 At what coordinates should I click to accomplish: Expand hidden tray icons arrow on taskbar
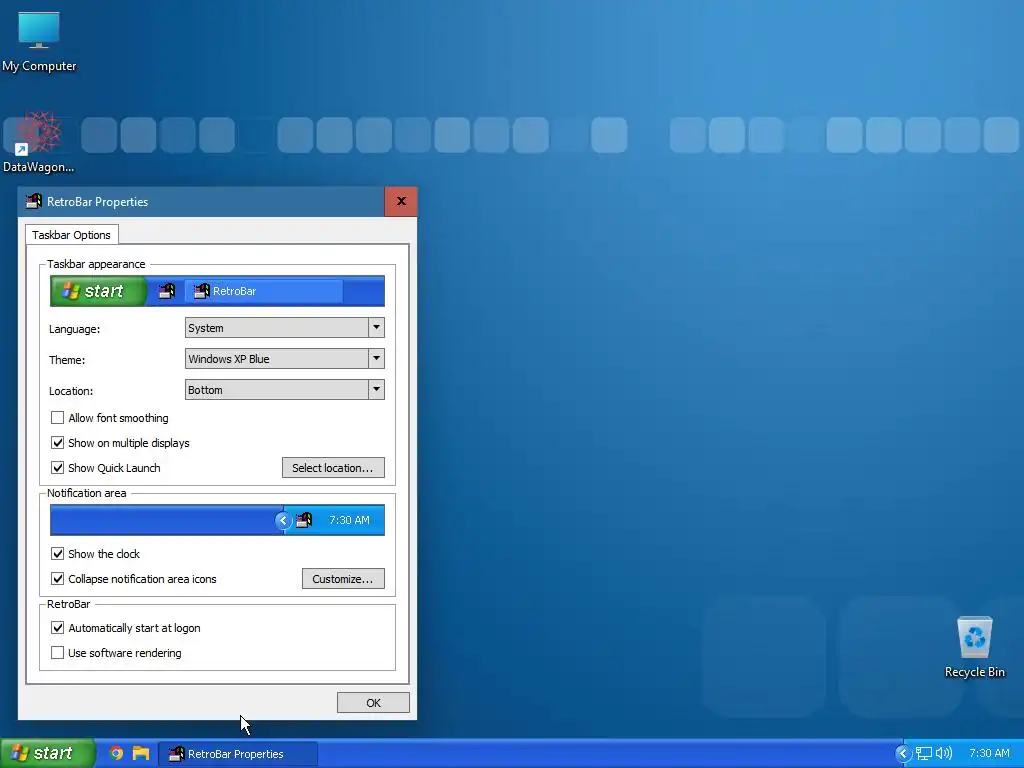coord(903,754)
